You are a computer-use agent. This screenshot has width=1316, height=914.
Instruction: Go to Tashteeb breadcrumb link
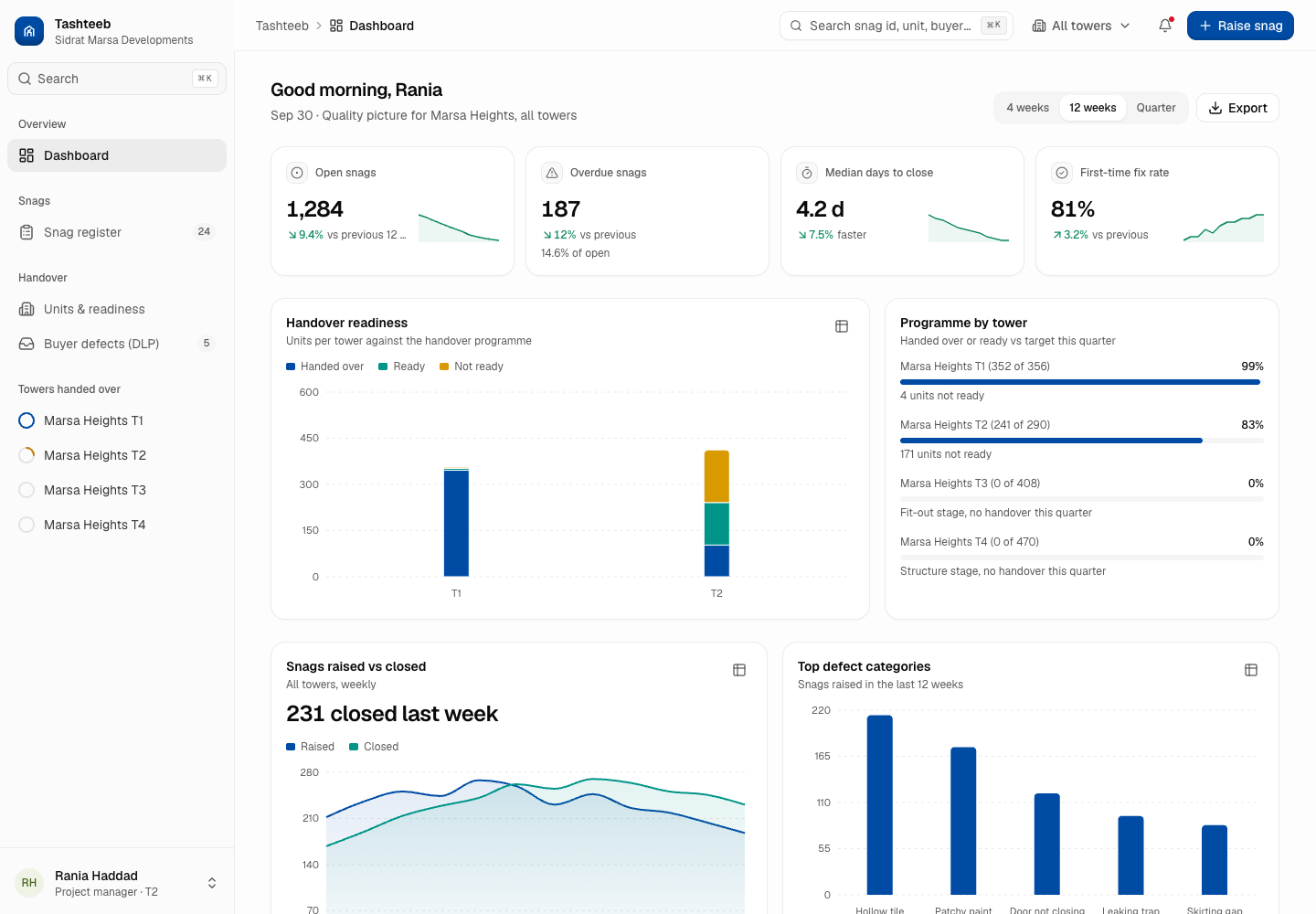pyautogui.click(x=282, y=26)
